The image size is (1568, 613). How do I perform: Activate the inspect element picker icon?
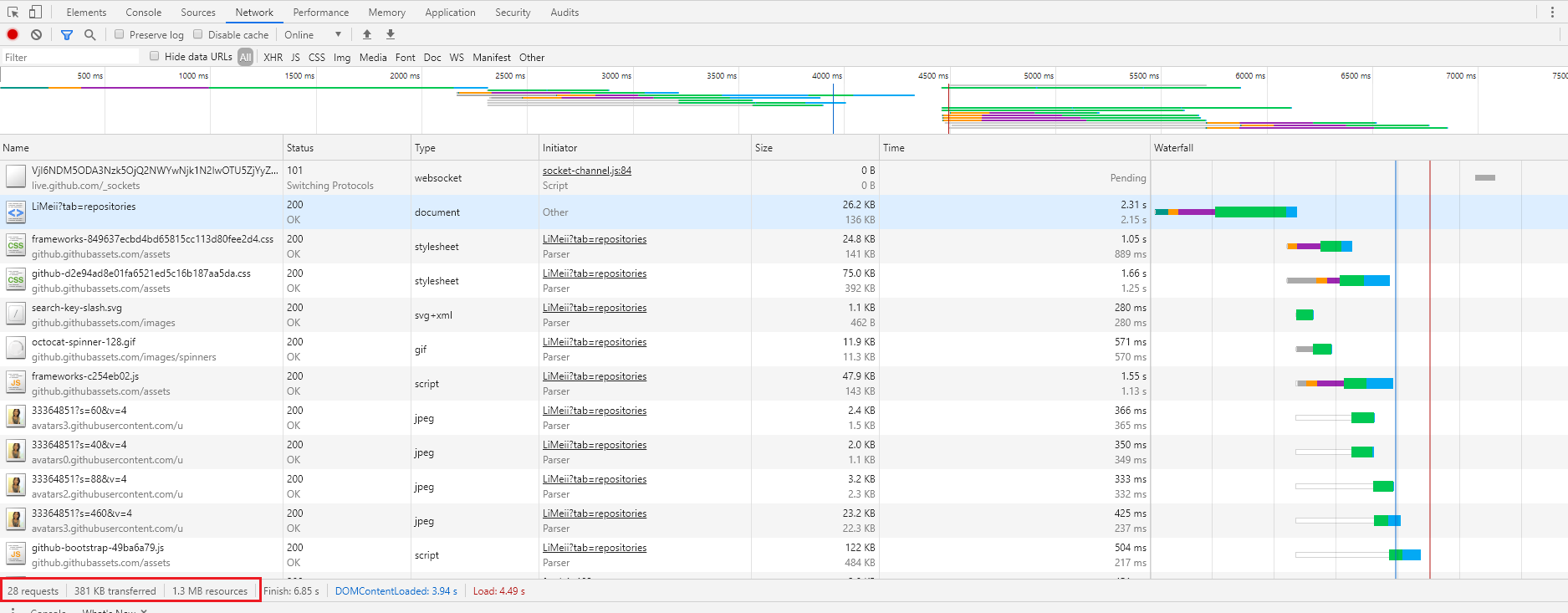coord(13,12)
